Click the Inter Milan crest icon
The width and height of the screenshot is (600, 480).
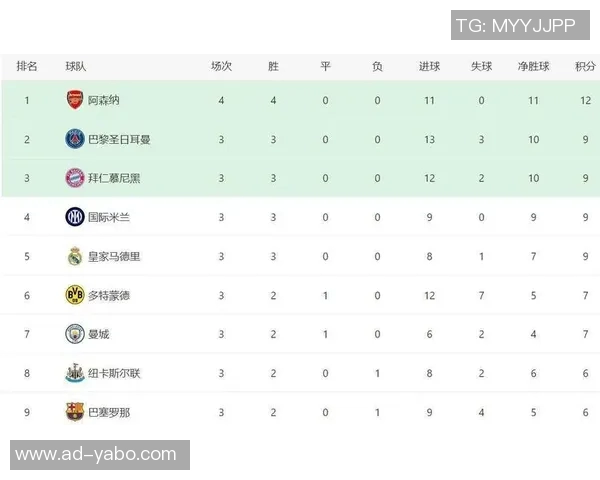(74, 217)
